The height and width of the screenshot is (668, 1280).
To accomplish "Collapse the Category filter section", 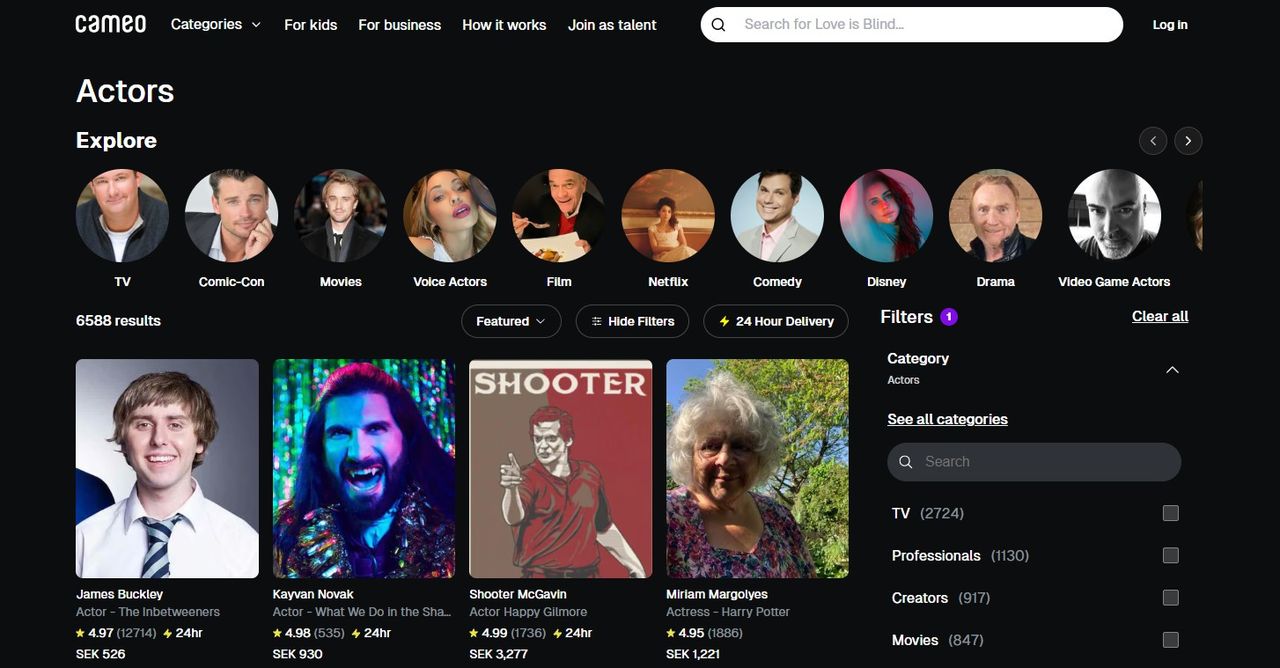I will click(x=1171, y=369).
